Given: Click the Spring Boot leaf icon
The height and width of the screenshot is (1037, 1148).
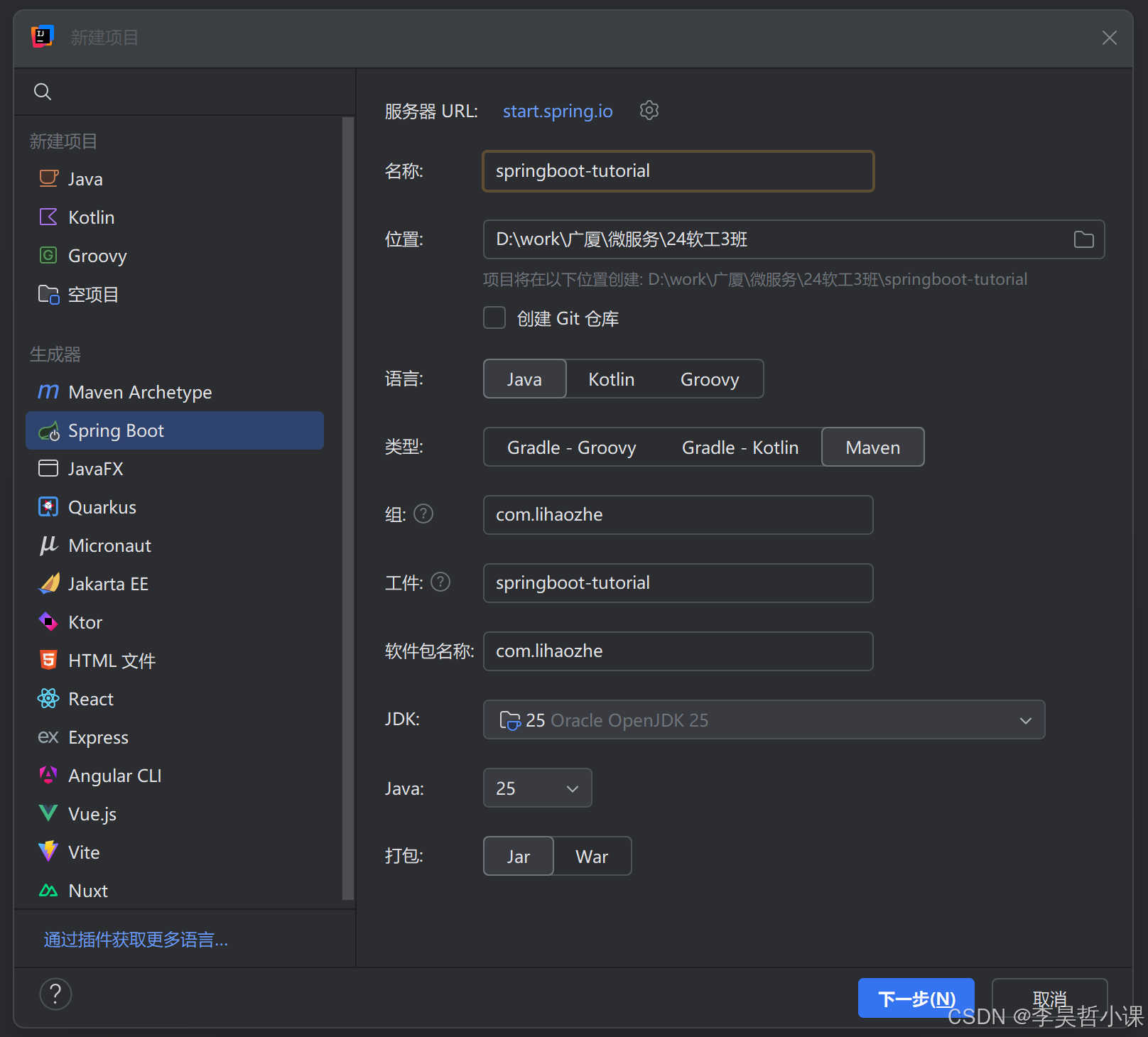Looking at the screenshot, I should [x=48, y=430].
